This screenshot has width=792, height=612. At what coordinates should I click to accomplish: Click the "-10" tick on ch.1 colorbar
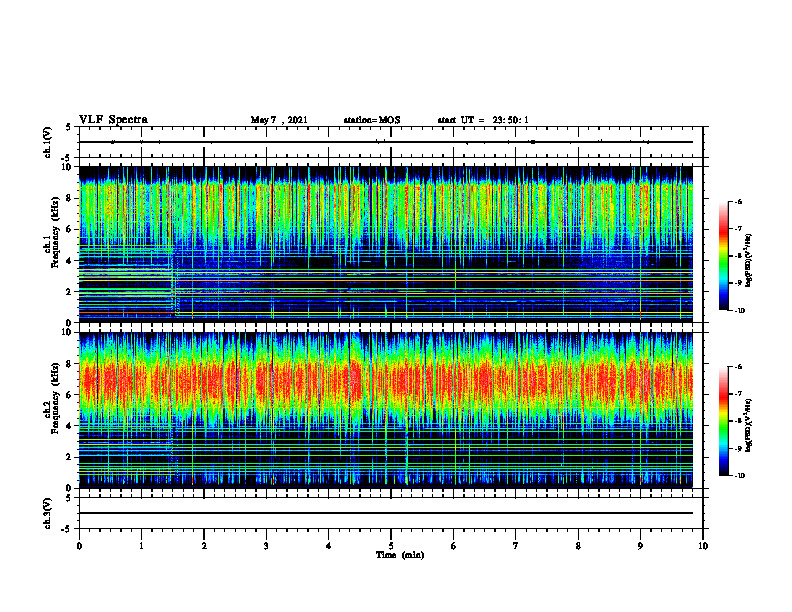point(740,311)
